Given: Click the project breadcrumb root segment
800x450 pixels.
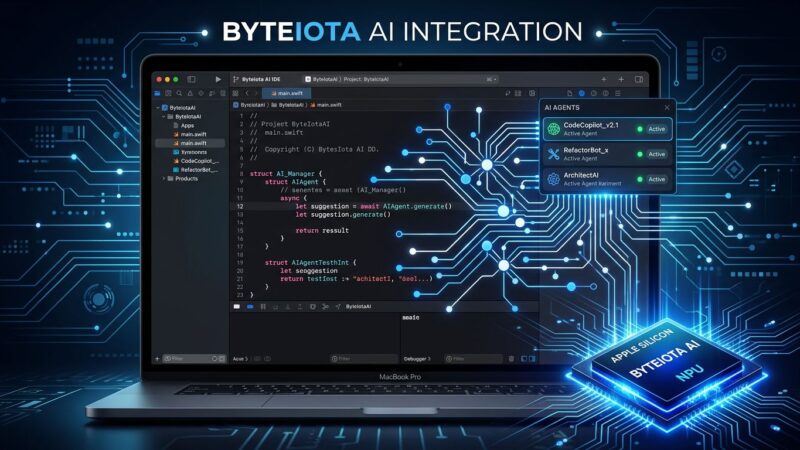Looking at the screenshot, I should 249,105.
